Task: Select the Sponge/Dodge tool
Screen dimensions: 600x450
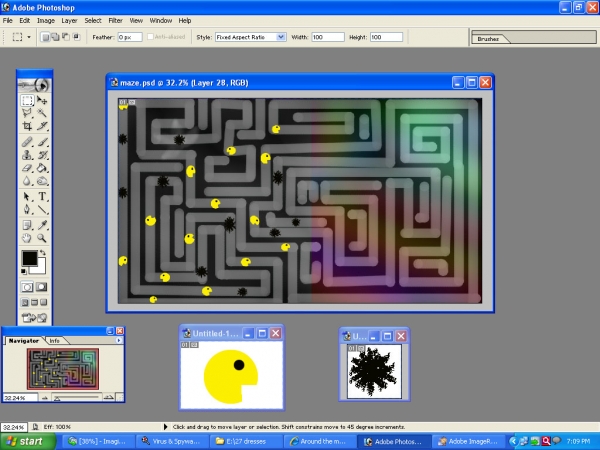Action: coord(42,180)
